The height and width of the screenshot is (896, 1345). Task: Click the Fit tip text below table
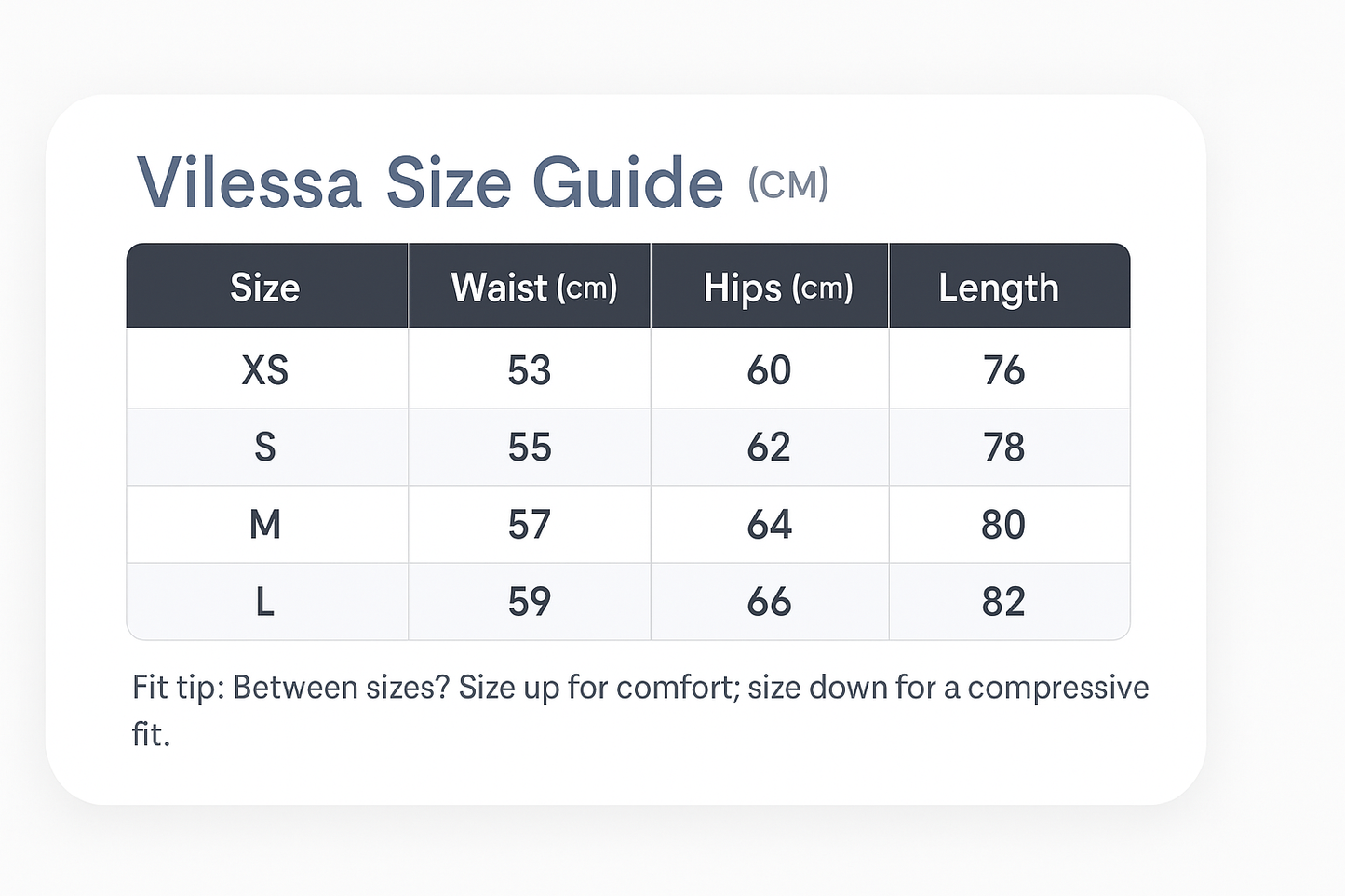640,689
